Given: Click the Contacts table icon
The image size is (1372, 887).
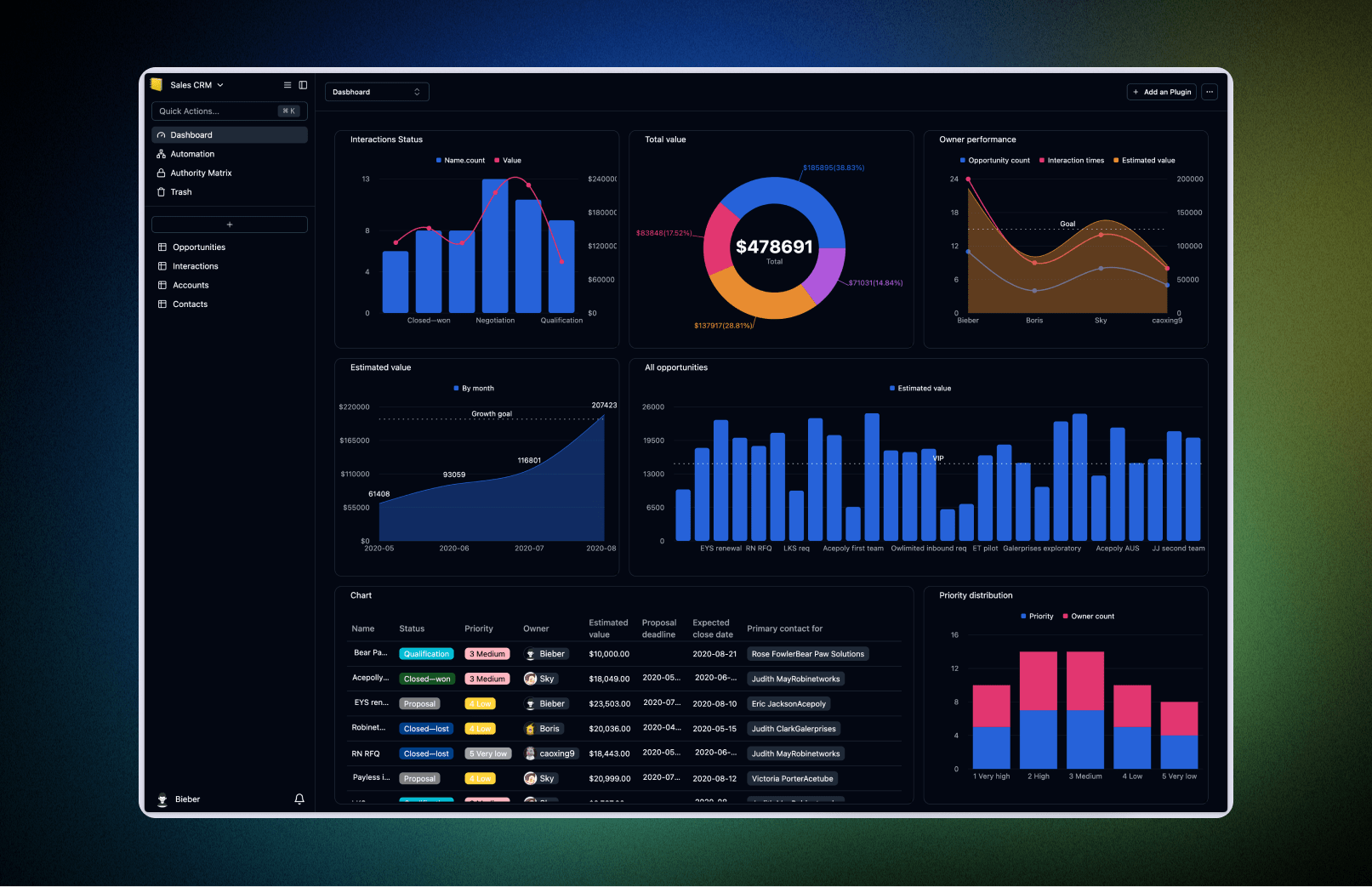Looking at the screenshot, I should coord(162,304).
